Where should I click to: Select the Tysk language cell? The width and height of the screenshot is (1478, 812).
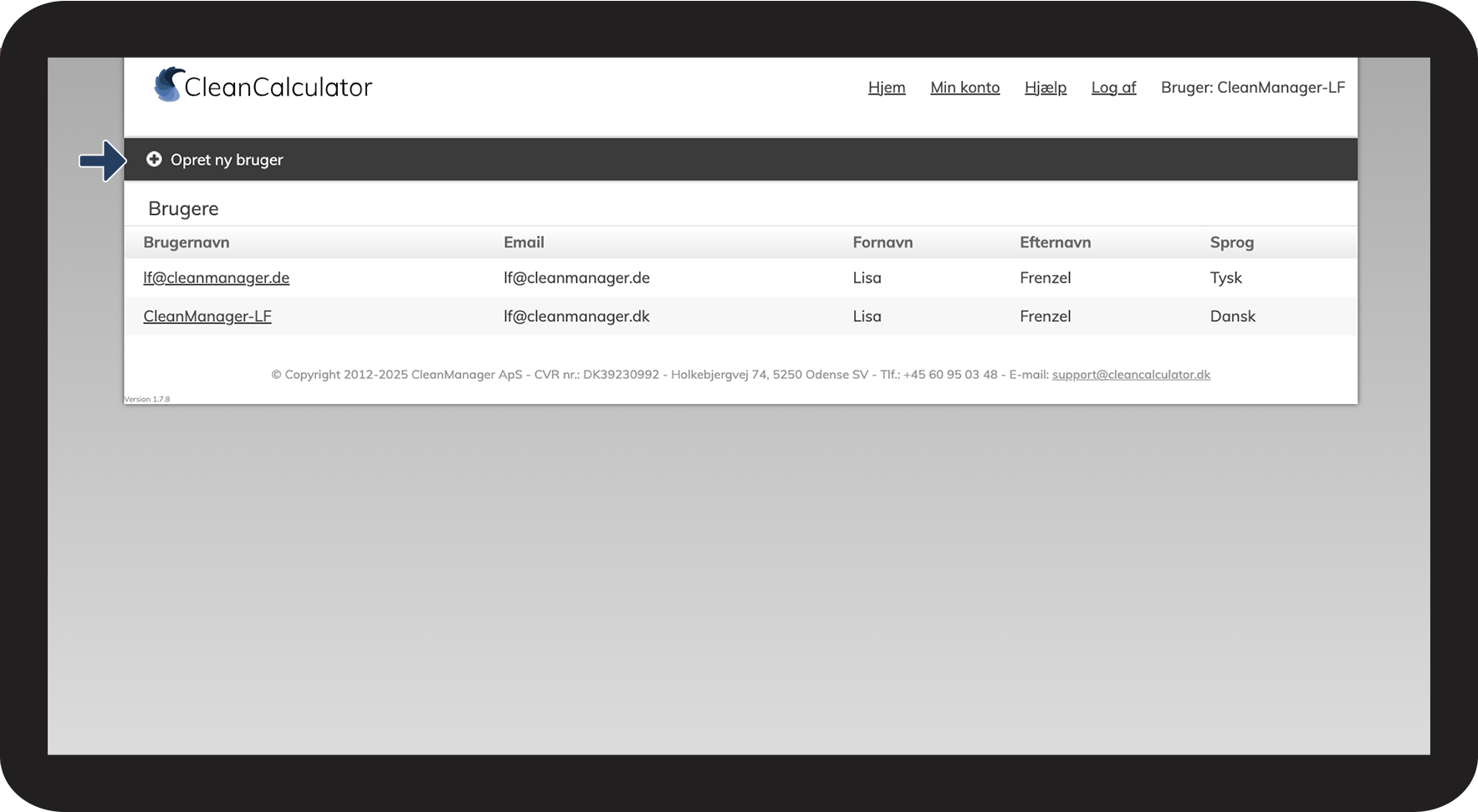point(1225,278)
